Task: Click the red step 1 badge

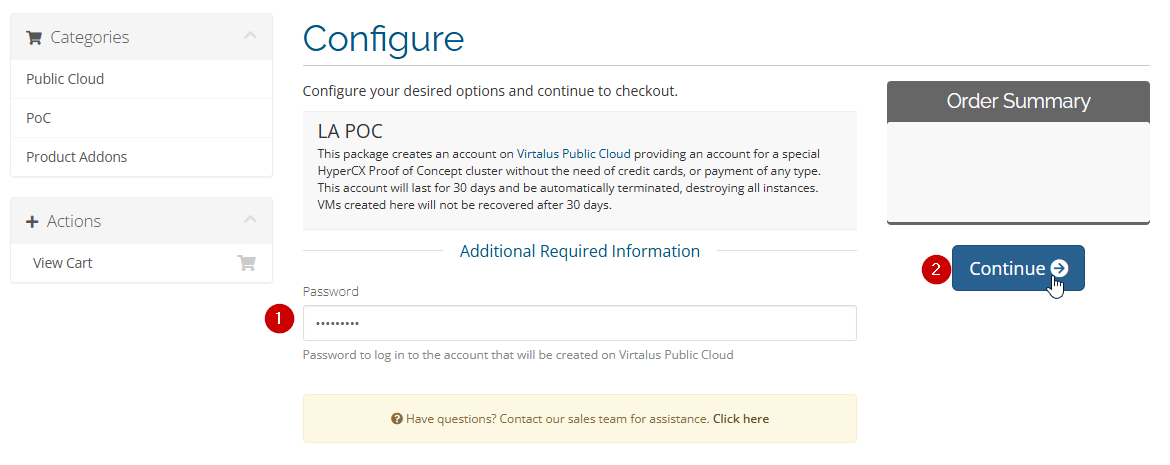Action: (278, 319)
